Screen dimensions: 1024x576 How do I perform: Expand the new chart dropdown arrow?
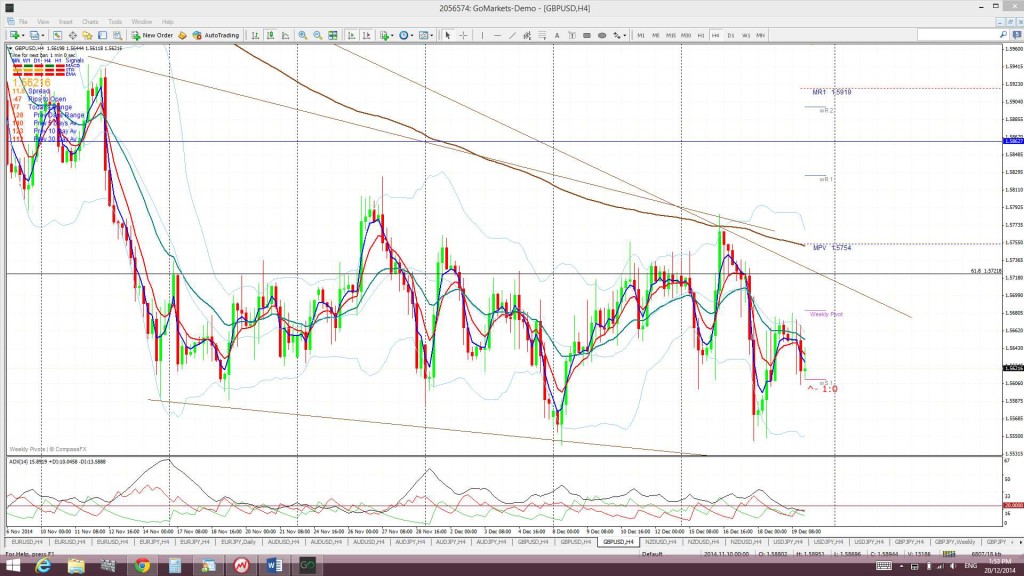click(23, 35)
